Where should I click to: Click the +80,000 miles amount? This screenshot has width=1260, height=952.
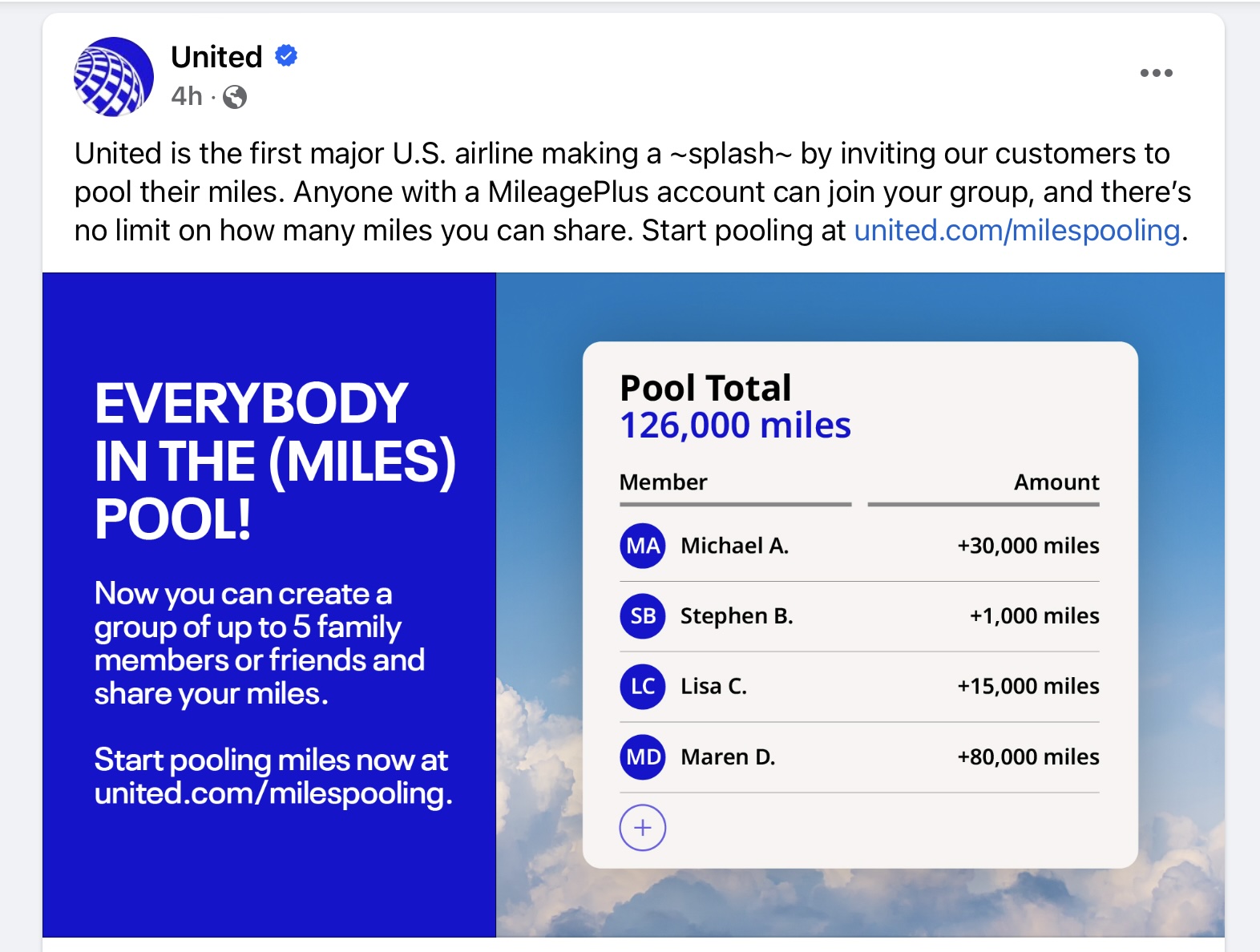click(1028, 757)
